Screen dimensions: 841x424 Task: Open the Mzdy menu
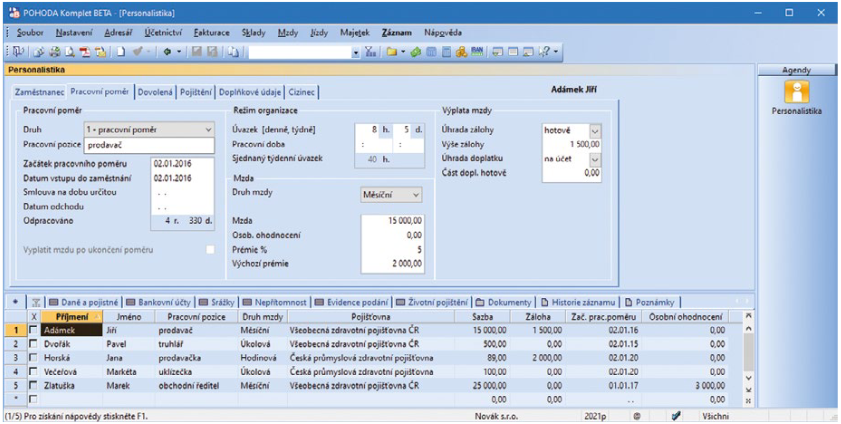pos(287,32)
